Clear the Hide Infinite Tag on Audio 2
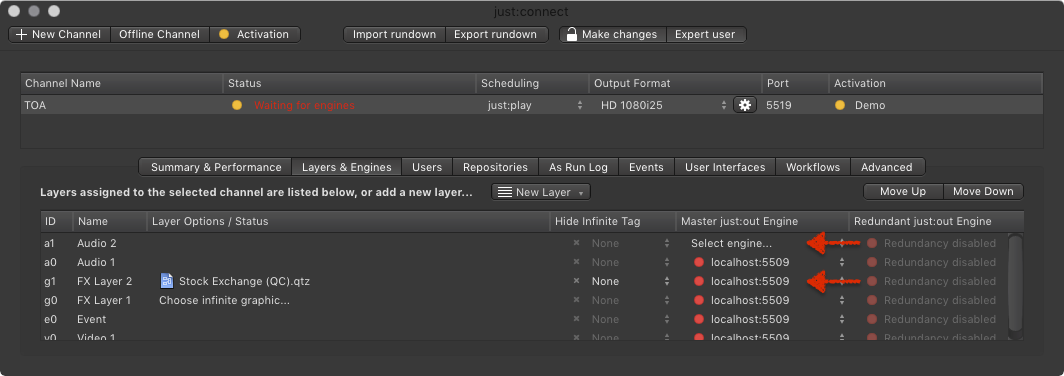The width and height of the screenshot is (1064, 376). point(576,243)
